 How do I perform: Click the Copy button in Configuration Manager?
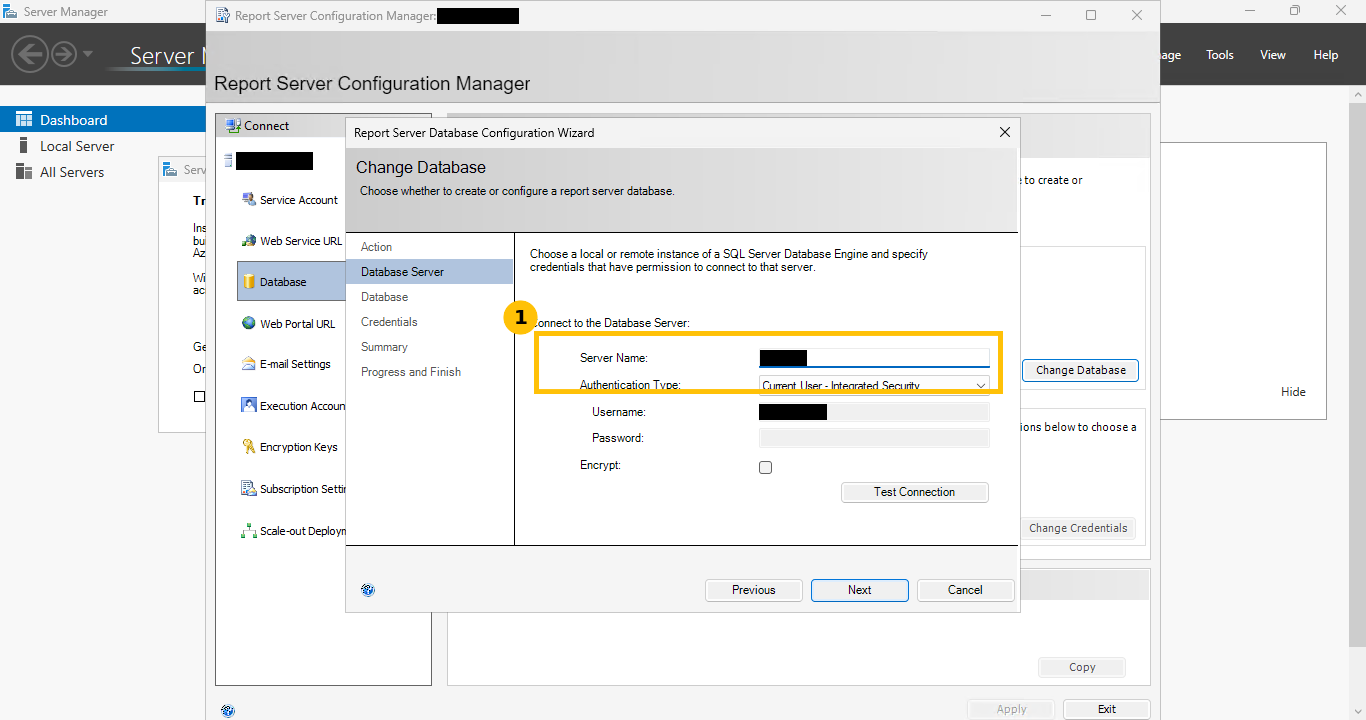point(1082,667)
